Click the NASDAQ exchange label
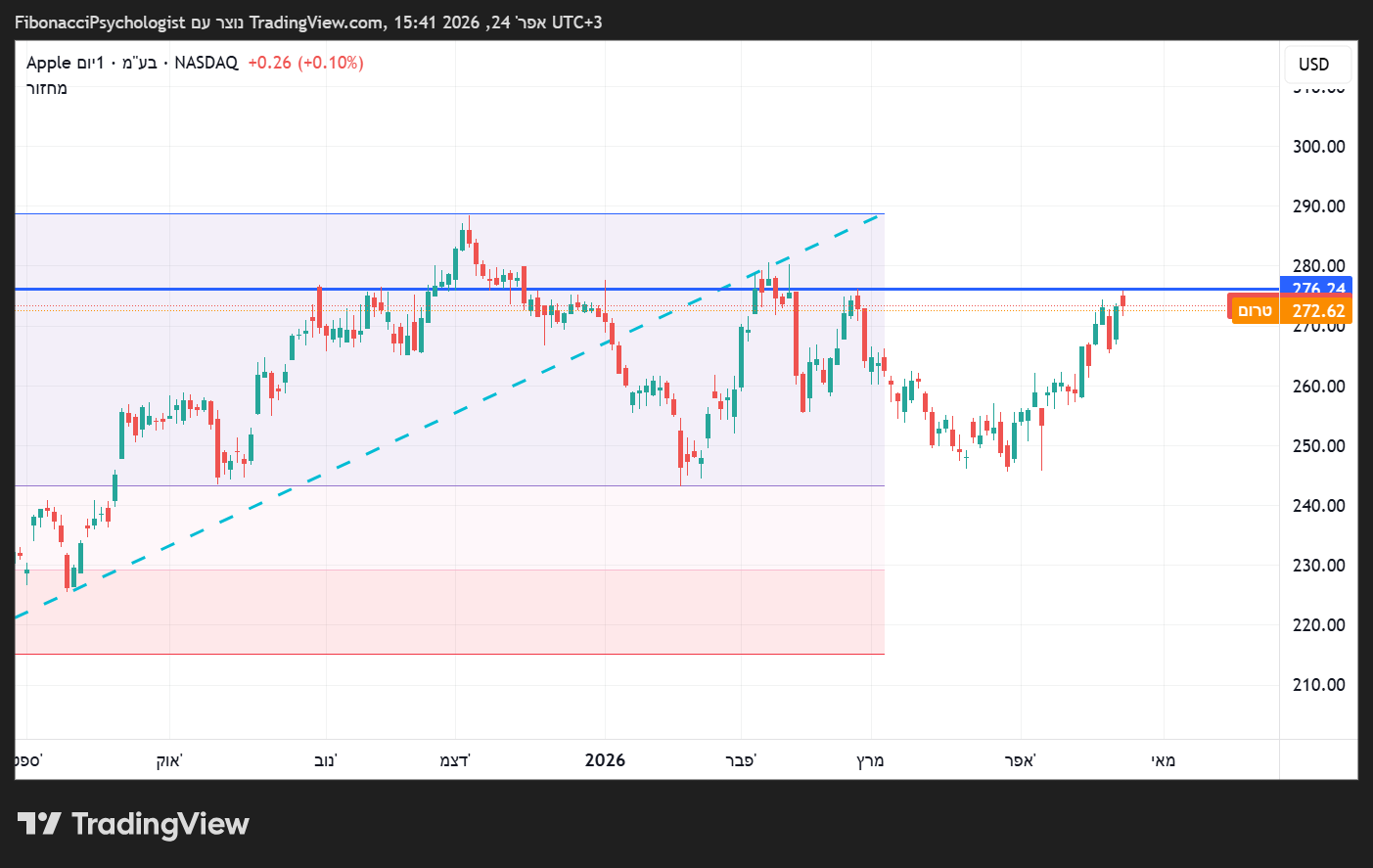Viewport: 1373px width, 868px height. 206,63
